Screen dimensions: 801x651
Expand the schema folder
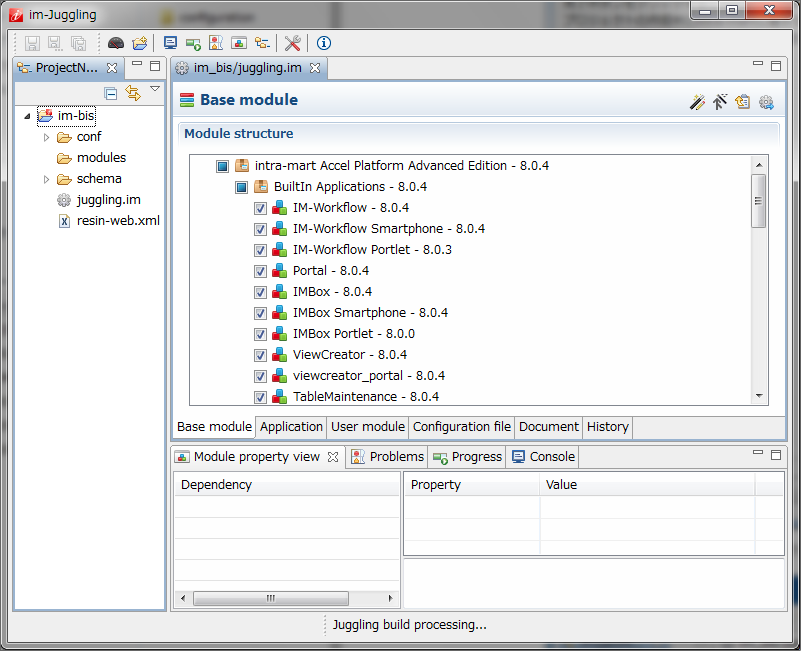[x=46, y=179]
